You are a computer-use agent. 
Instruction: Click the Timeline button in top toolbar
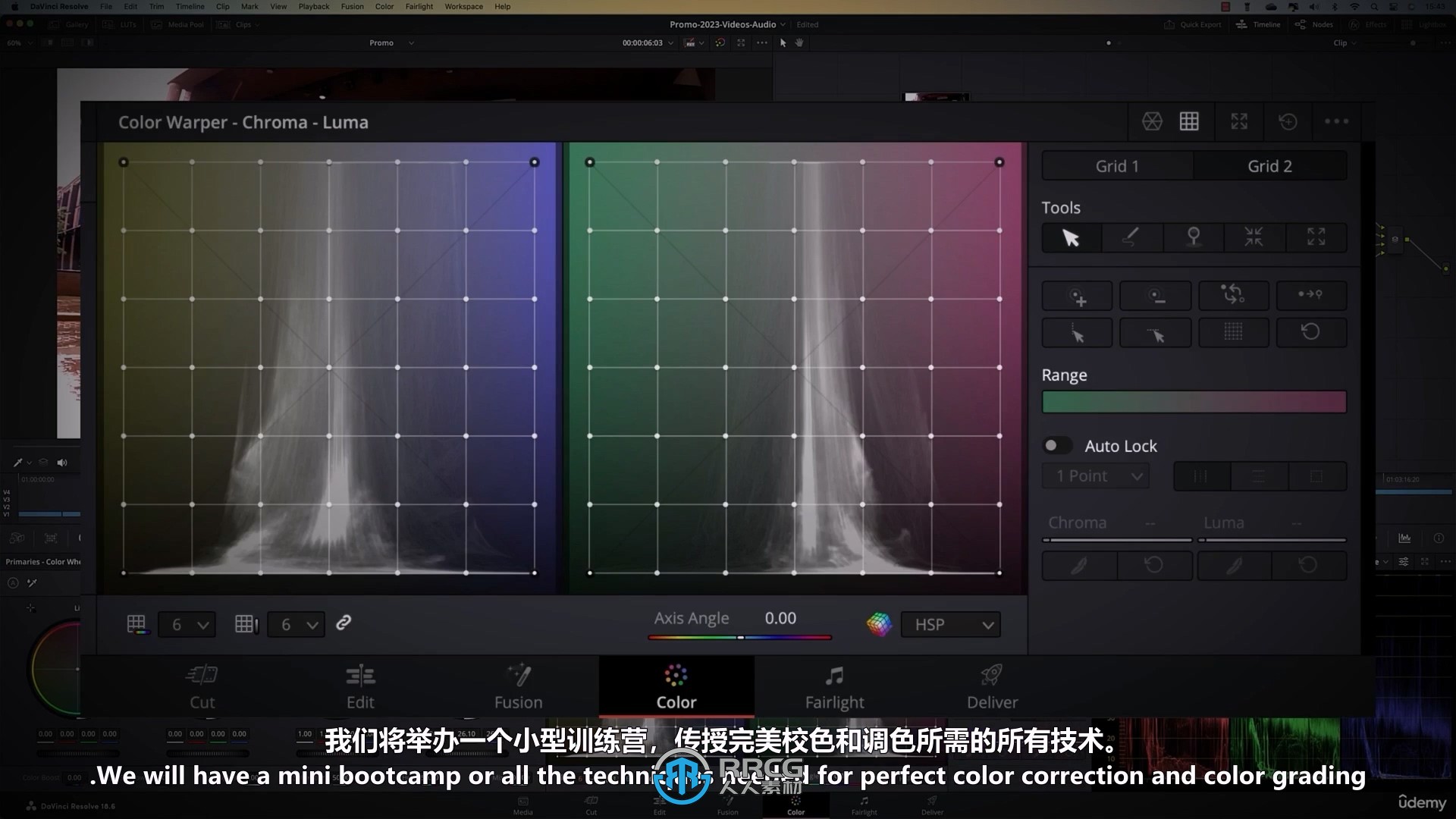[1258, 24]
